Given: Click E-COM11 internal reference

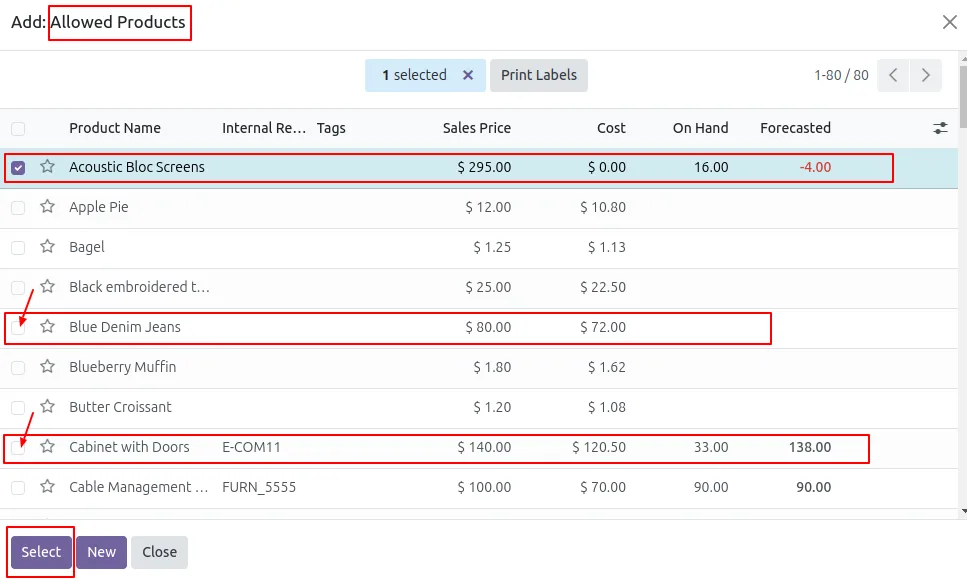Looking at the screenshot, I should point(252,447).
